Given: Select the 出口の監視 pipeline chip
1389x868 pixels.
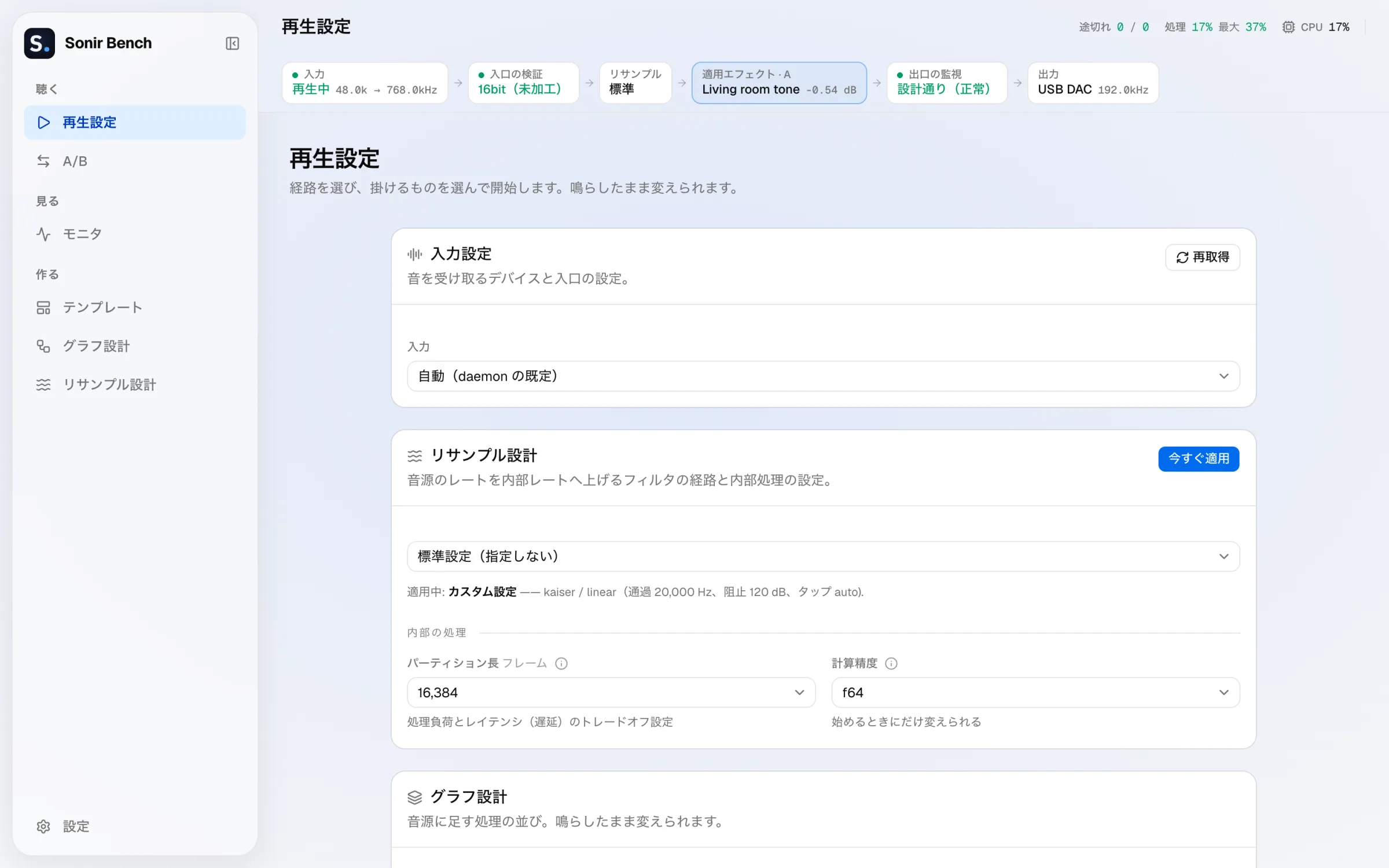Looking at the screenshot, I should pos(947,83).
